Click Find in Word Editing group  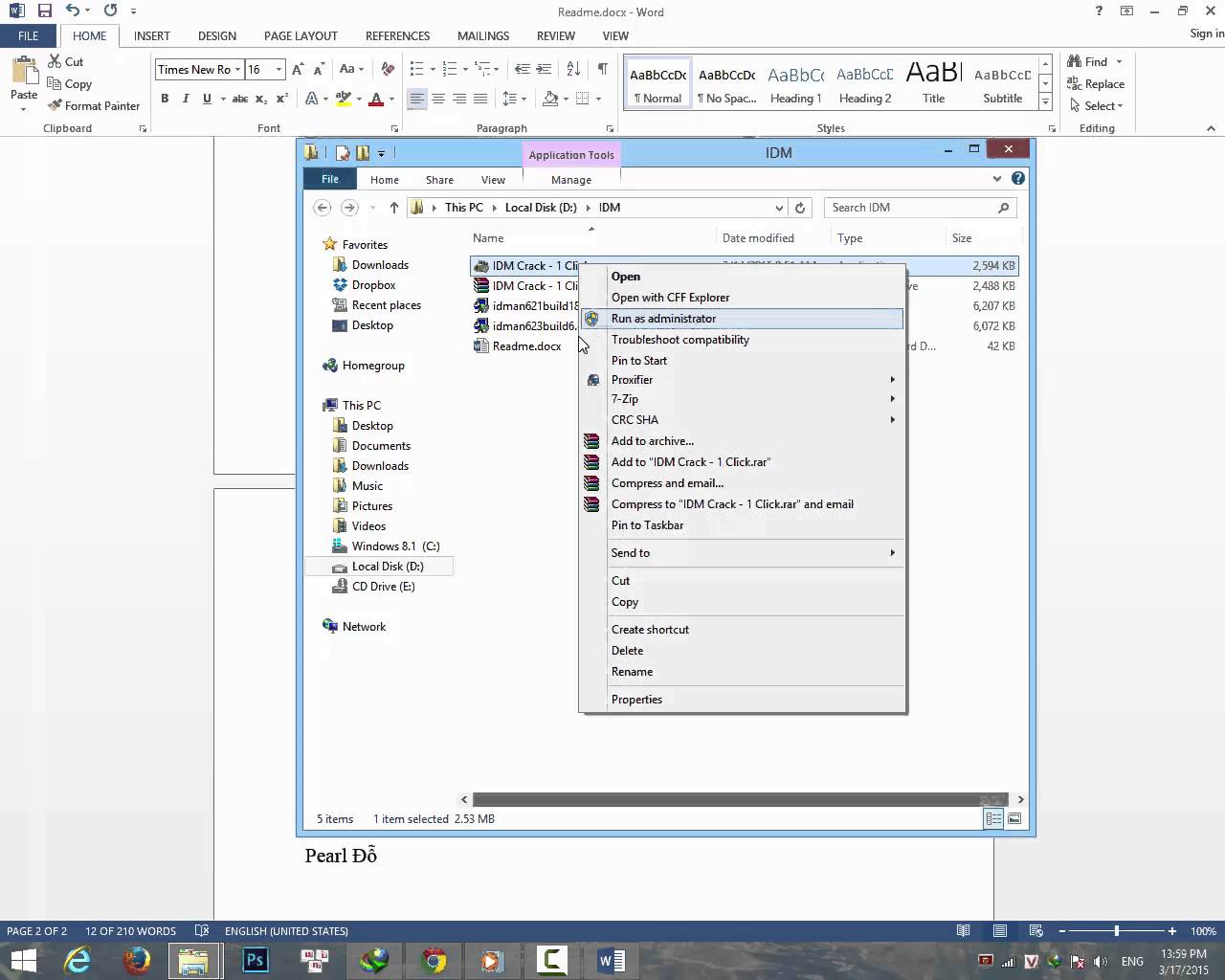(1088, 61)
